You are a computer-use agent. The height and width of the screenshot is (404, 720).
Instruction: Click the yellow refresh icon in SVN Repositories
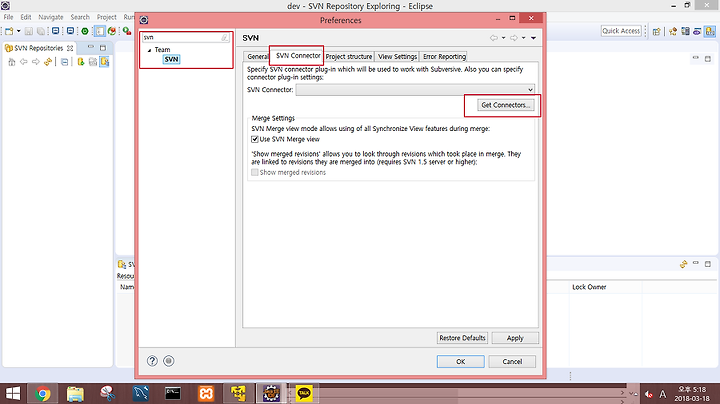tap(47, 62)
